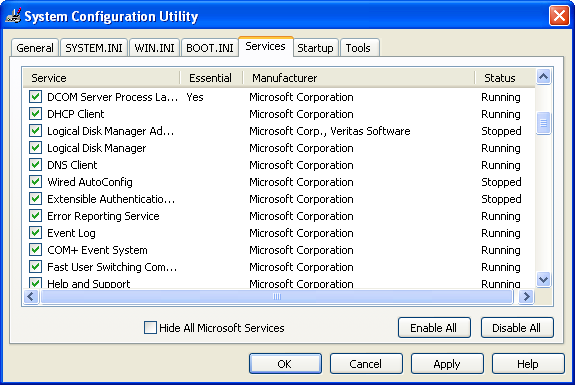575x385 pixels.
Task: Select the Wired AutoConfig service name
Action: tap(90, 182)
